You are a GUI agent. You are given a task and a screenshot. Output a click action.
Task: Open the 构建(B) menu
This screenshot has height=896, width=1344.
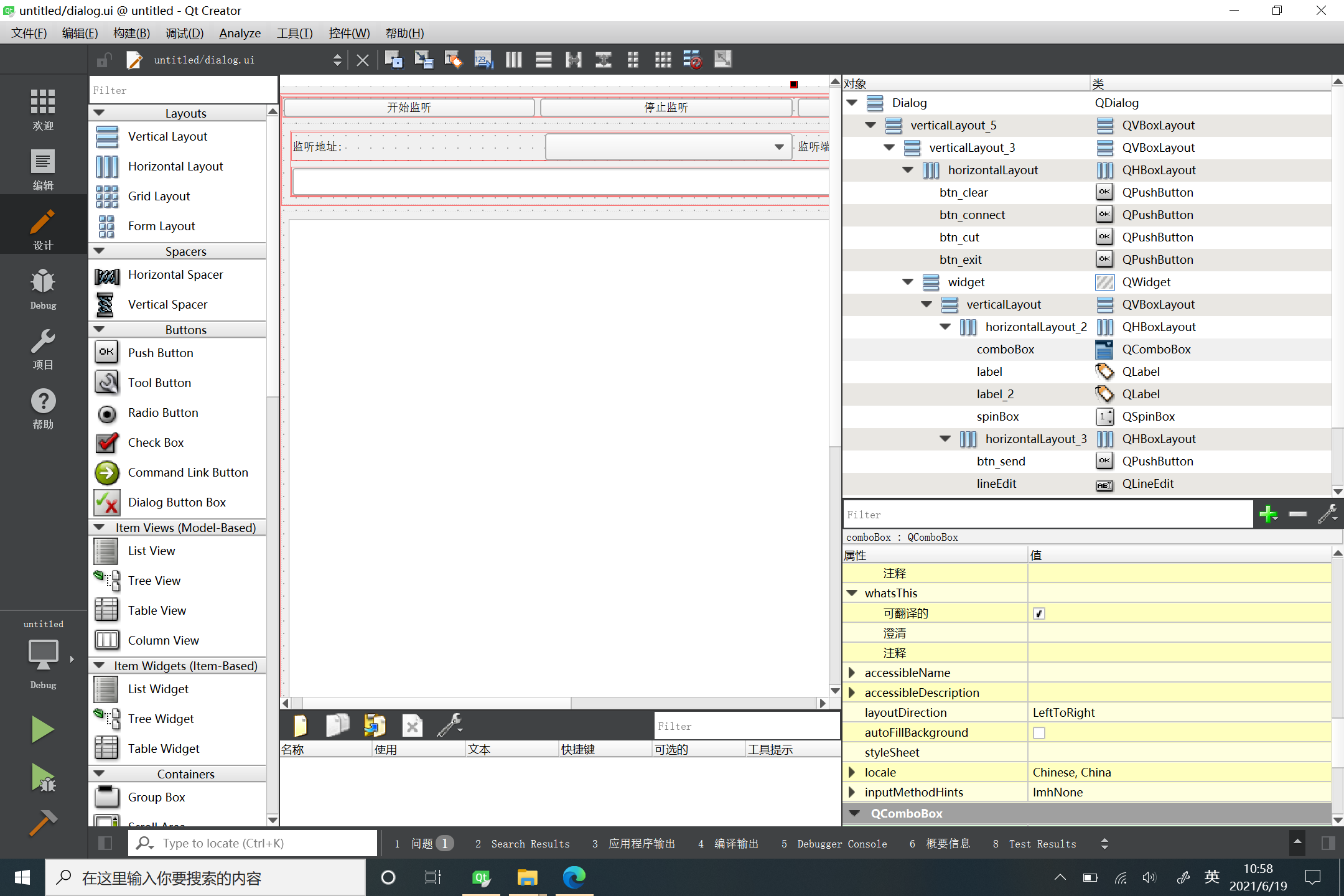click(131, 33)
